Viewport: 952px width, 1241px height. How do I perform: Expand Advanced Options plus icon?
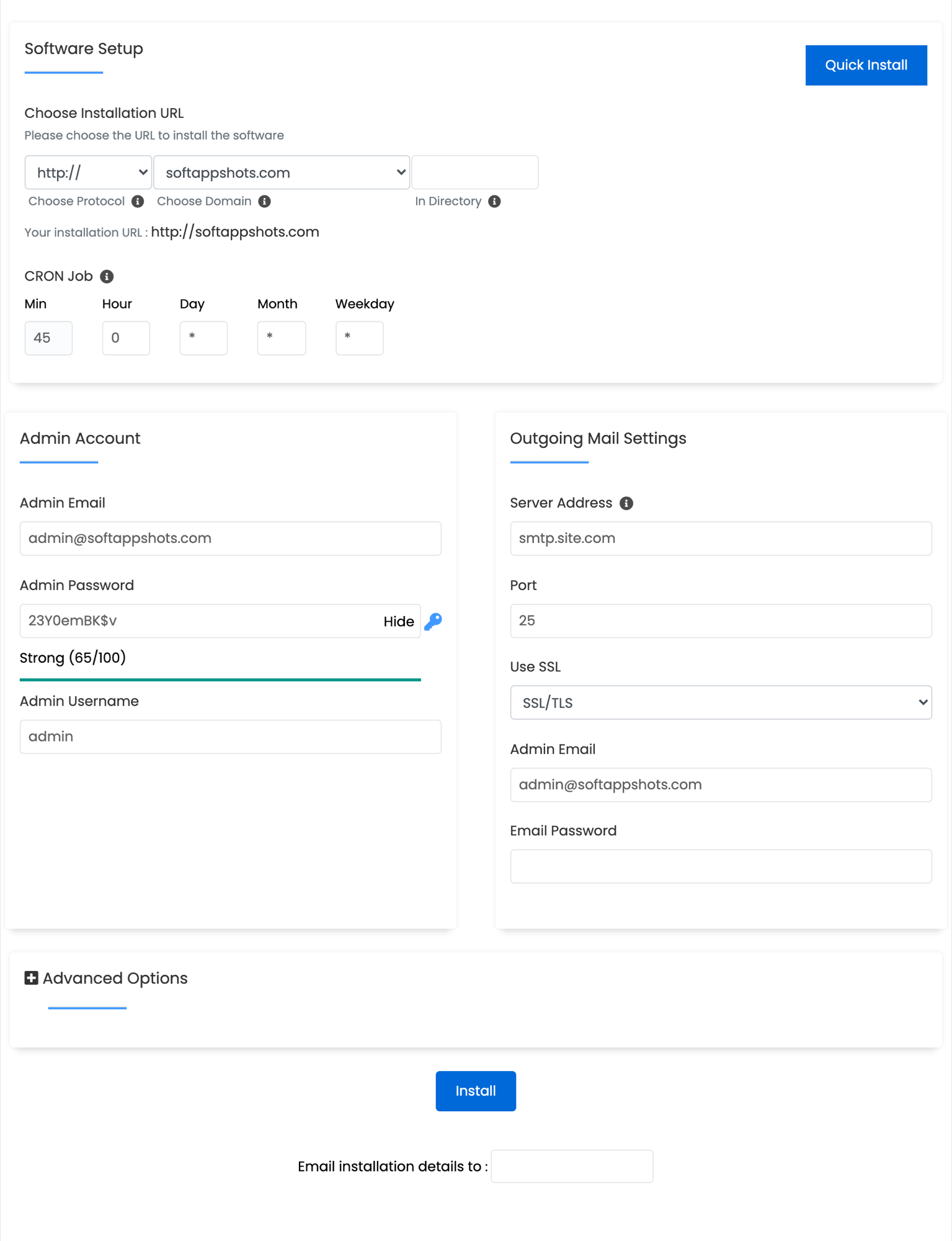(x=31, y=979)
